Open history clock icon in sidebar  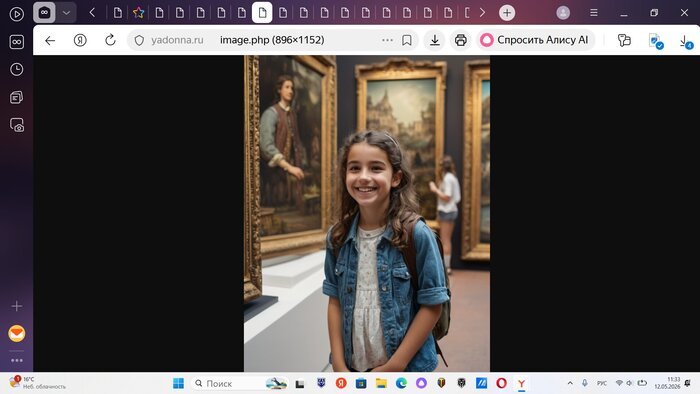pos(17,69)
